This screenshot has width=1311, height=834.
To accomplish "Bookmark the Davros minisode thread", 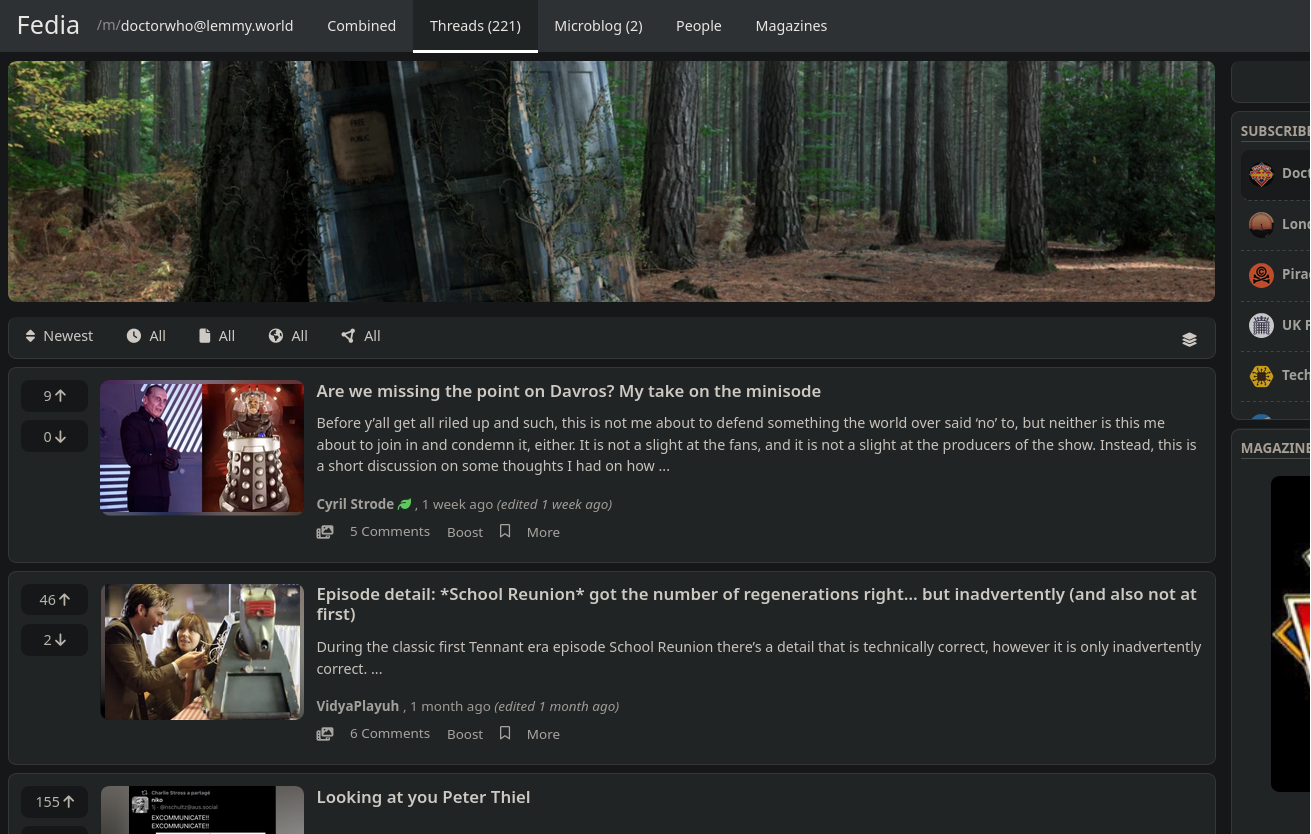I will click(x=505, y=531).
